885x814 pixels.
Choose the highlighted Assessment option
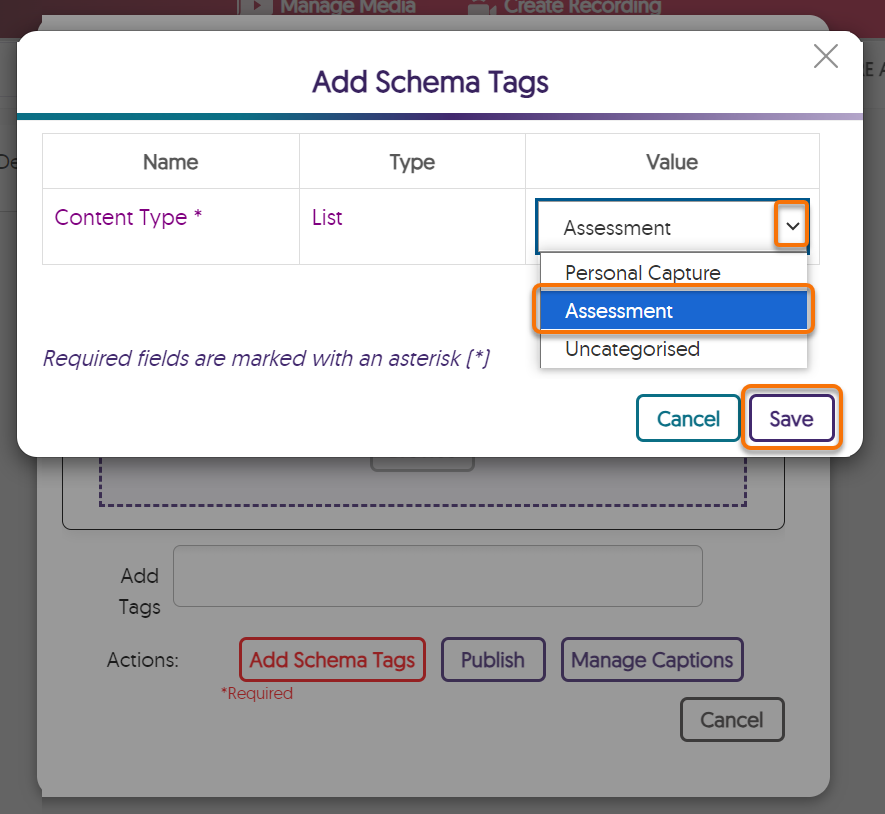673,311
